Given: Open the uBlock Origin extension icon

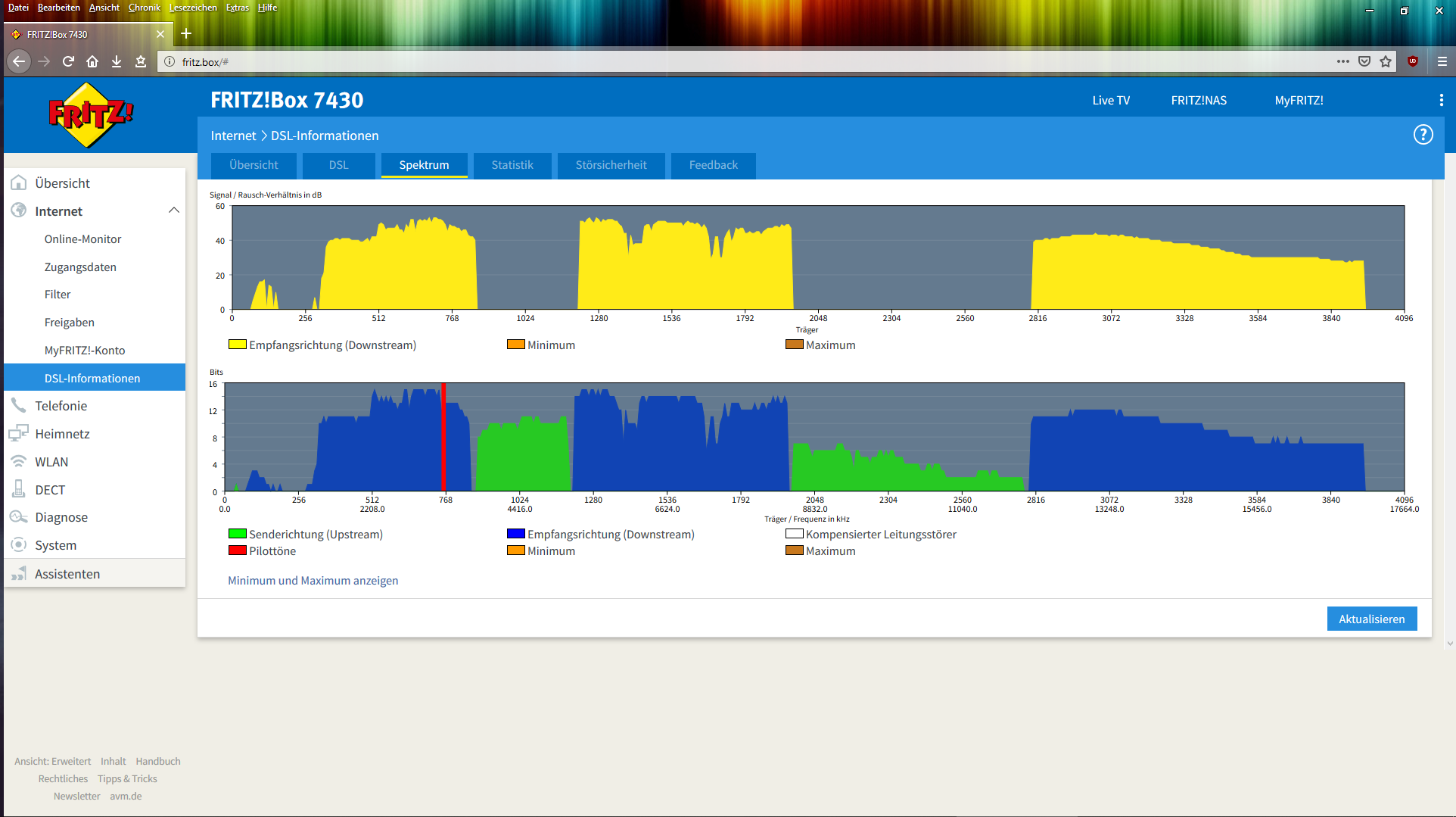Looking at the screenshot, I should 1413,61.
